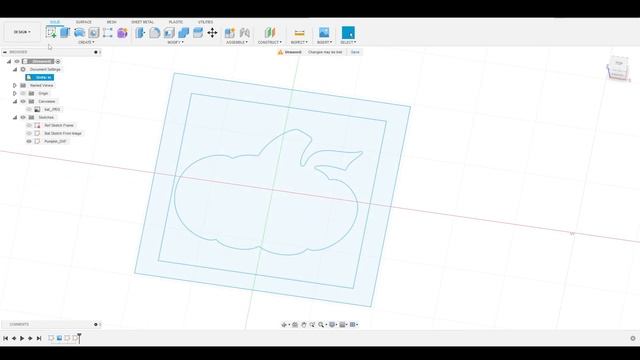Switch to the Mesh tab
Screen dimensions: 640x360
tap(111, 22)
